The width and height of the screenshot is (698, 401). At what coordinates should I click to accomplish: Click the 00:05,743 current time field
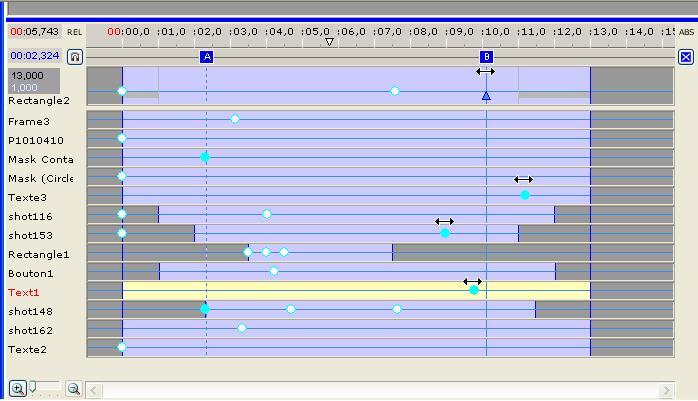point(34,32)
